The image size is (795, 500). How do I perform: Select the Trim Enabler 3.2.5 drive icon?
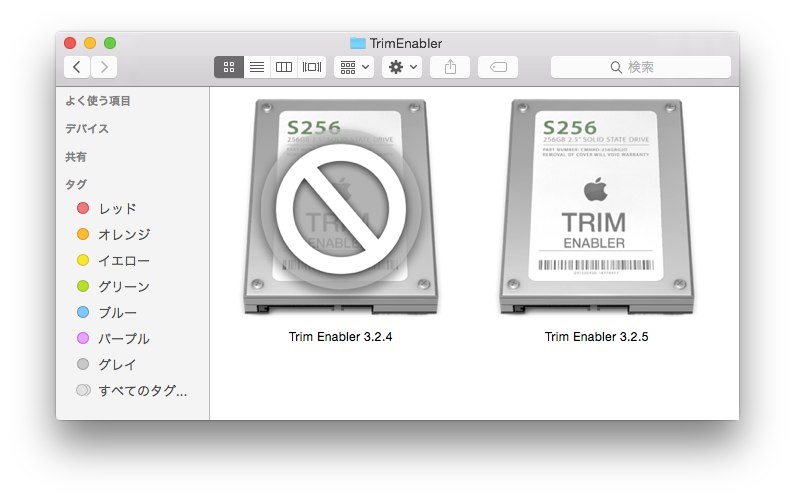click(x=596, y=207)
